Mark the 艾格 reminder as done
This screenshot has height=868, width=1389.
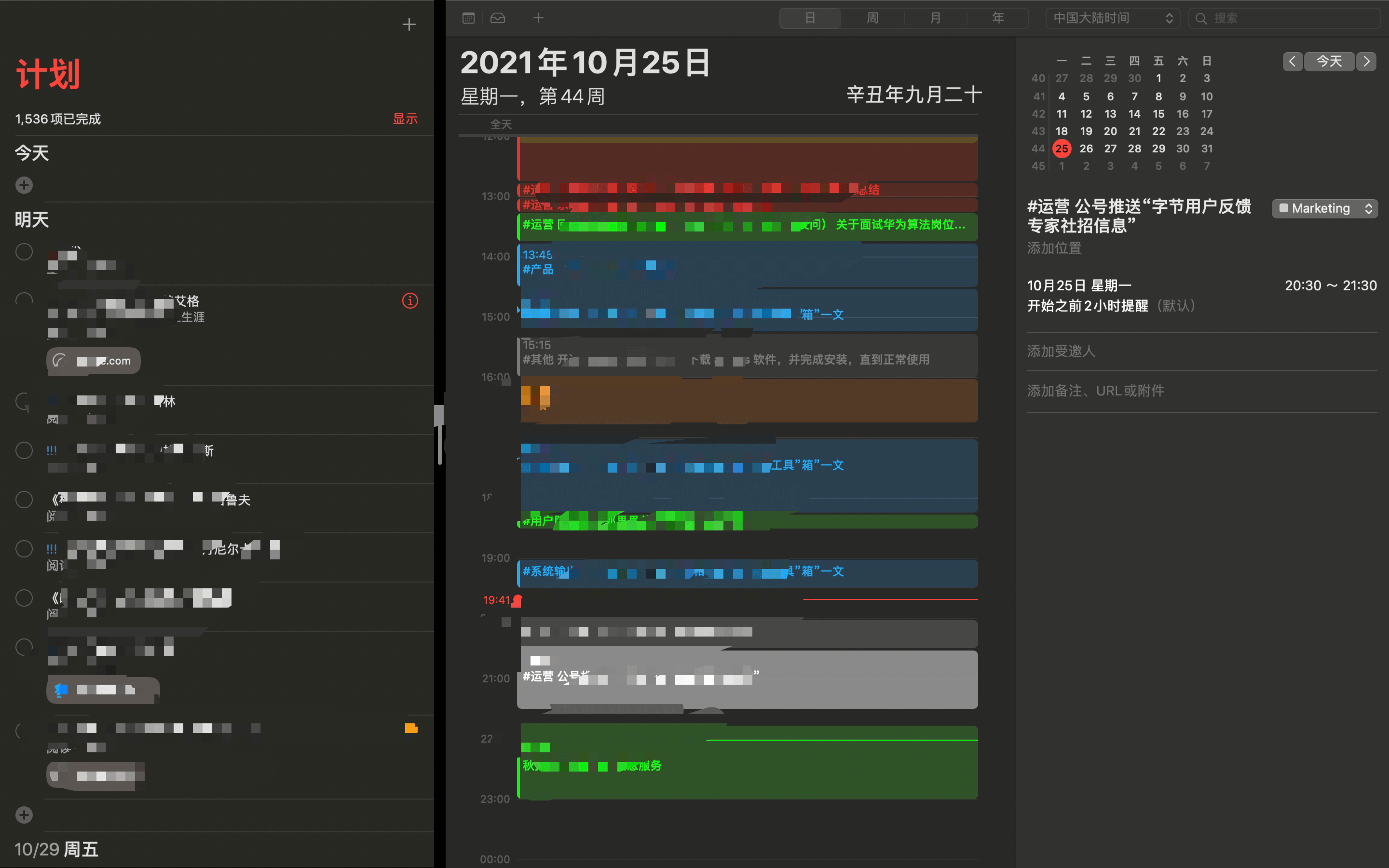coord(24,300)
